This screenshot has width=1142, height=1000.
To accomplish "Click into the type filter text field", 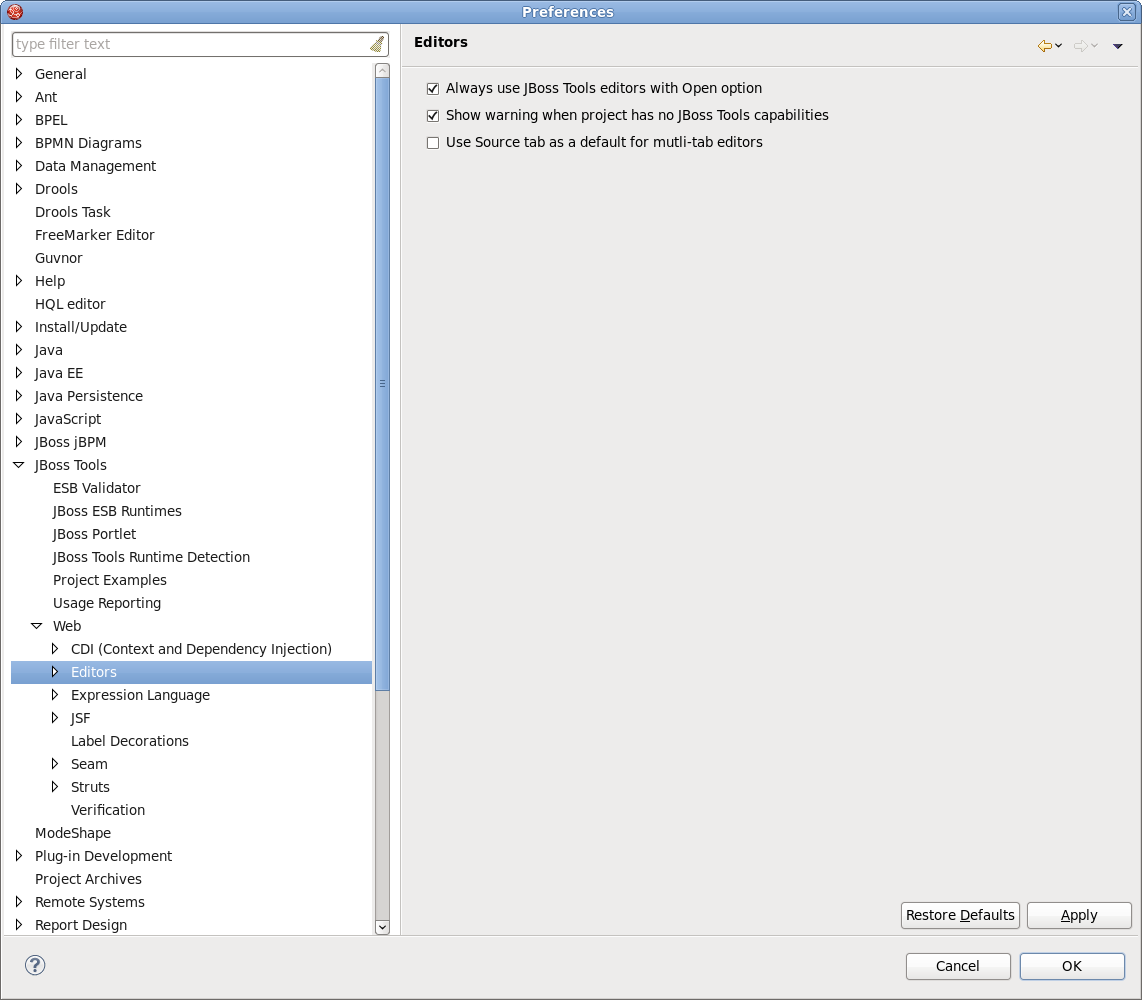I will click(190, 44).
